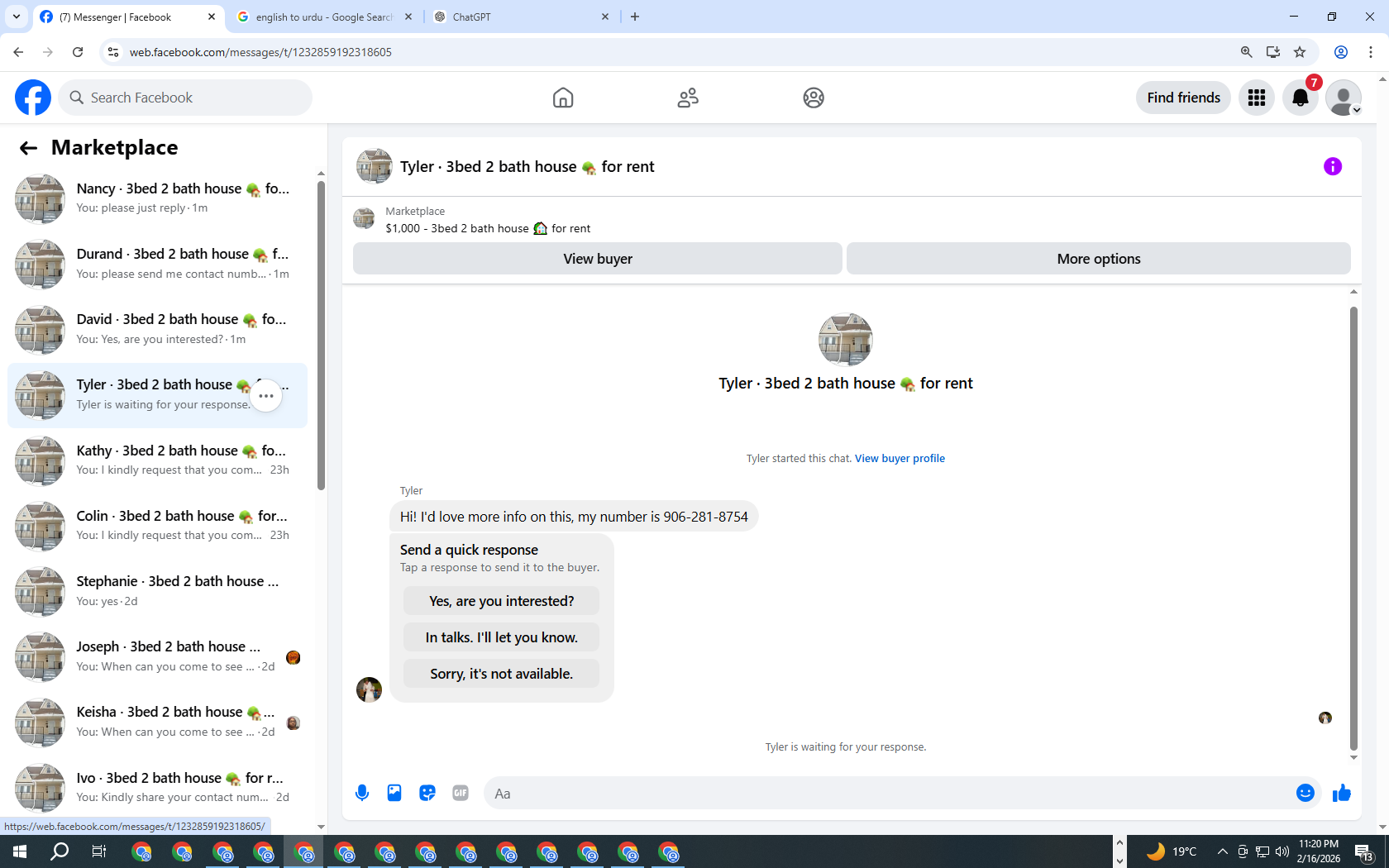Choose a sticker with the sticker icon
Screen dimensions: 1389x868
pos(427,794)
